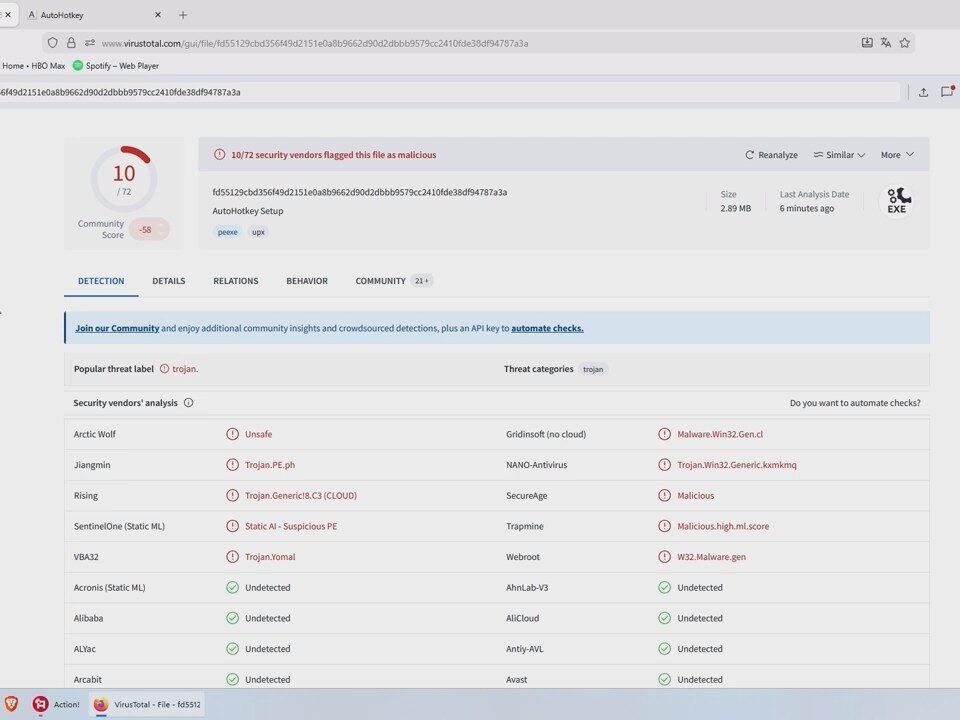Go to the Community tab
Viewport: 960px width, 720px height.
tap(381, 281)
